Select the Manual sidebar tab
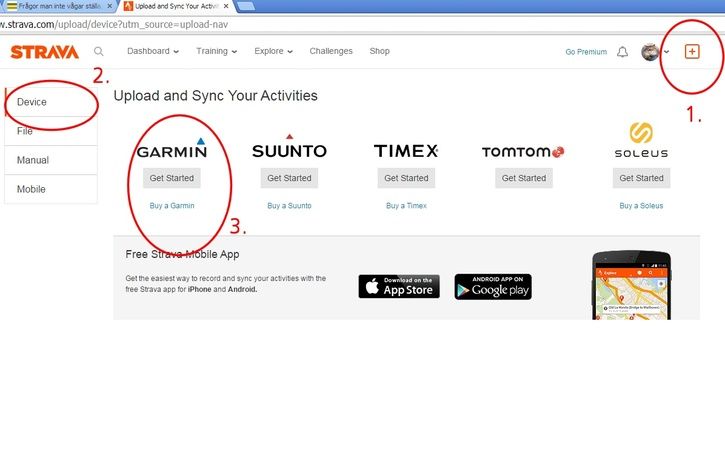The height and width of the screenshot is (456, 725). 51,160
